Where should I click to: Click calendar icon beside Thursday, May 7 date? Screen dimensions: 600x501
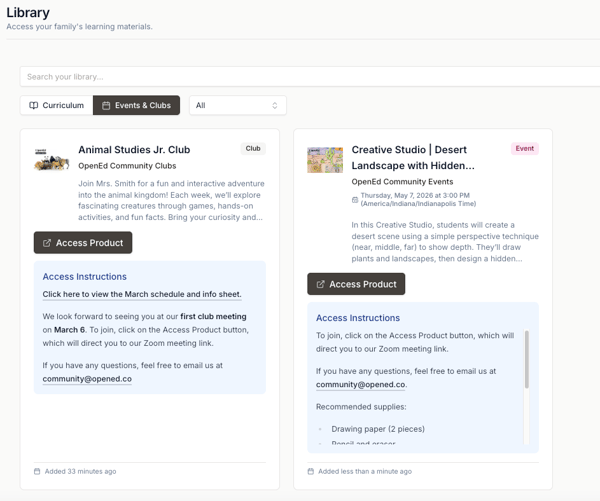pos(355,200)
